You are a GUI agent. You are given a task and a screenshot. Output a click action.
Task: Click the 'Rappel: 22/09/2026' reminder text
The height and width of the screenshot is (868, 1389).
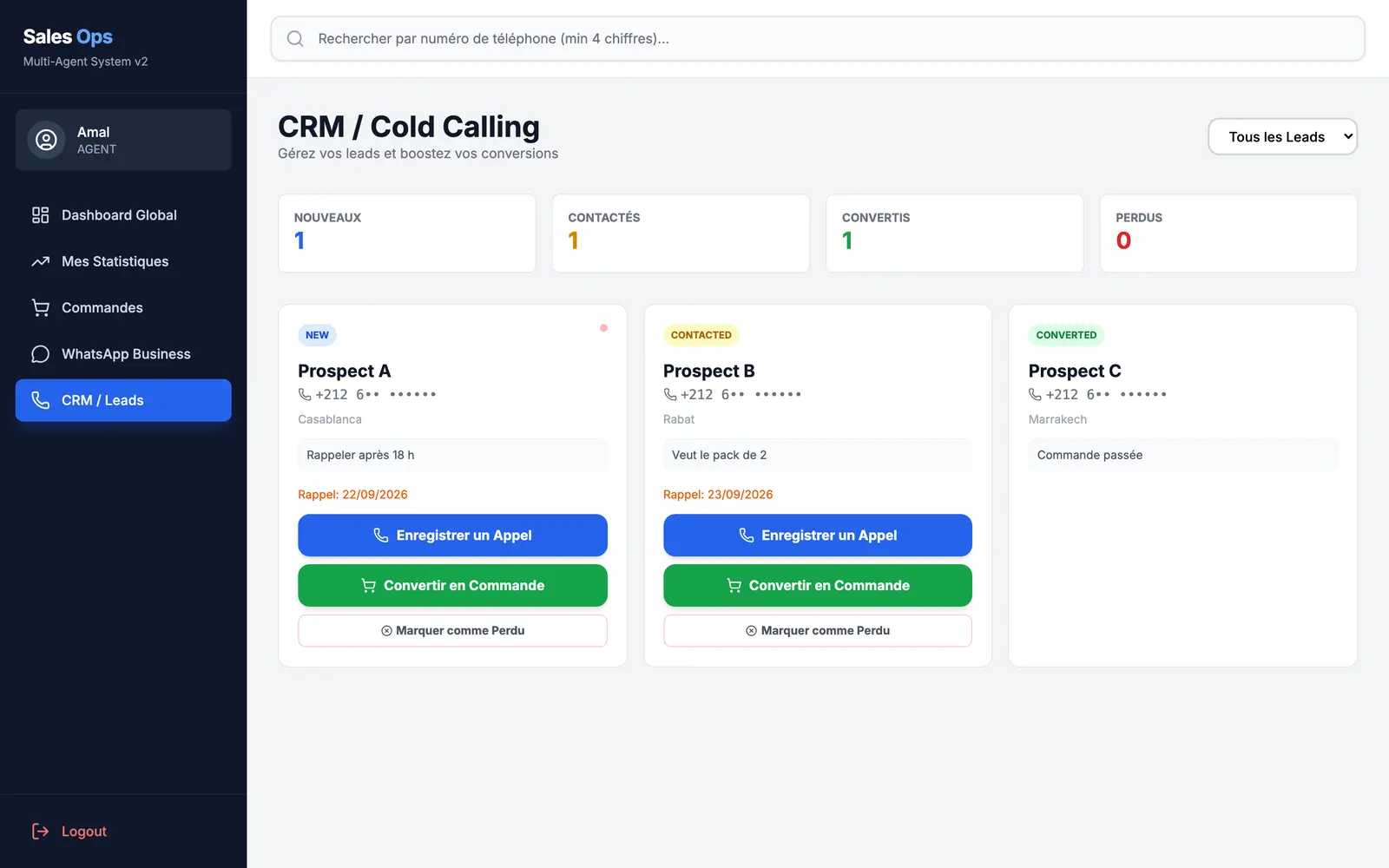point(352,495)
